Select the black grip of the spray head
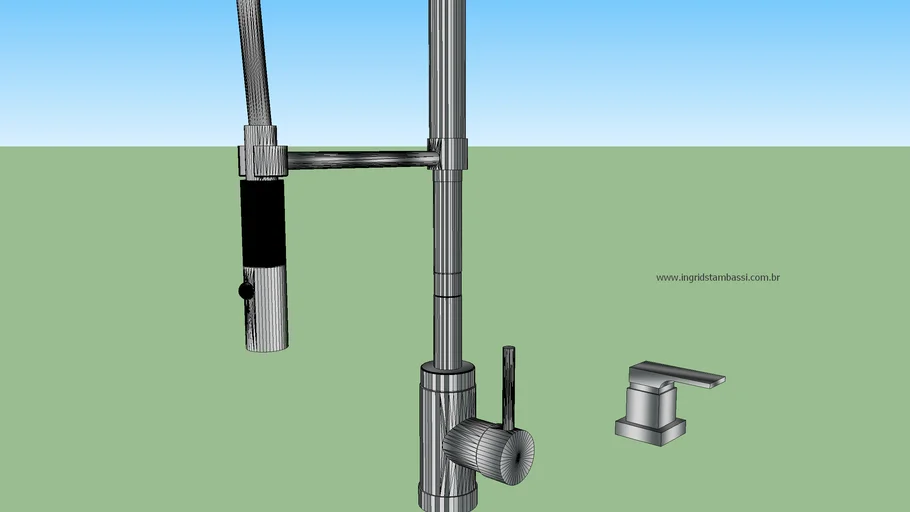The height and width of the screenshot is (512, 910). (263, 220)
